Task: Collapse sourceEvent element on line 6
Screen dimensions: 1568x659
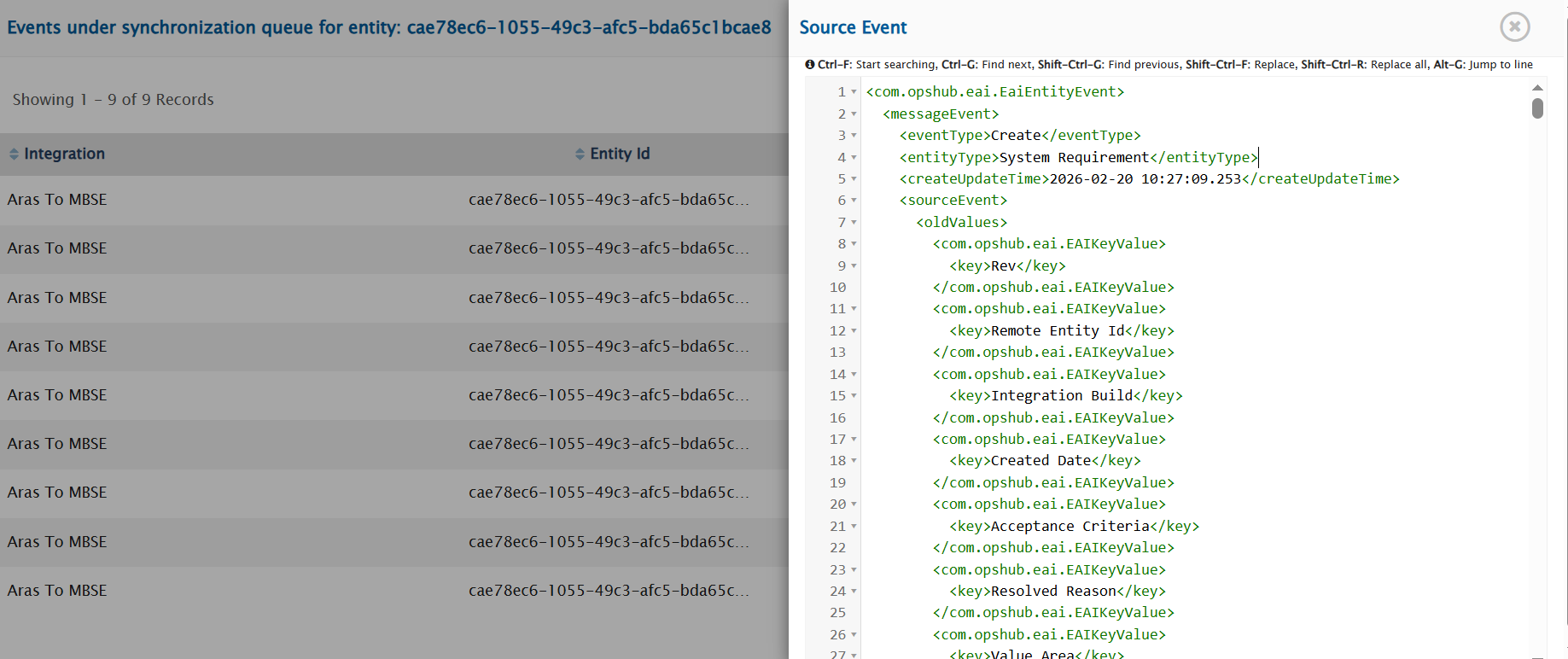Action: [x=854, y=201]
